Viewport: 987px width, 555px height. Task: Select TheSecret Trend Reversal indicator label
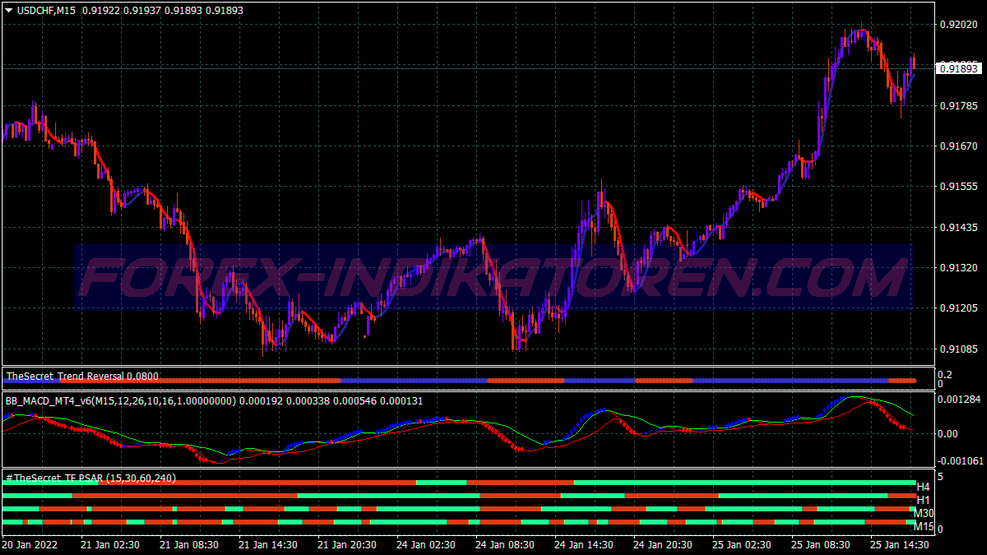tap(82, 376)
